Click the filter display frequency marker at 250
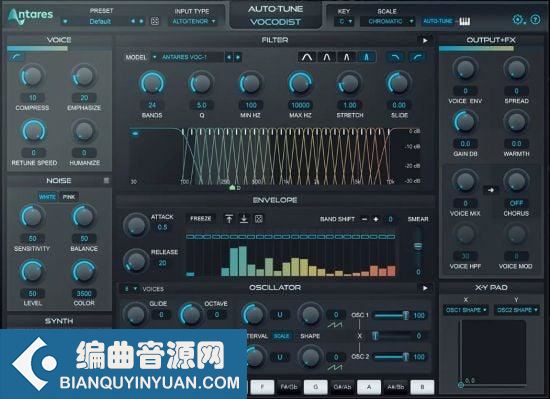Viewport: 550px width, 399px height. [232, 188]
